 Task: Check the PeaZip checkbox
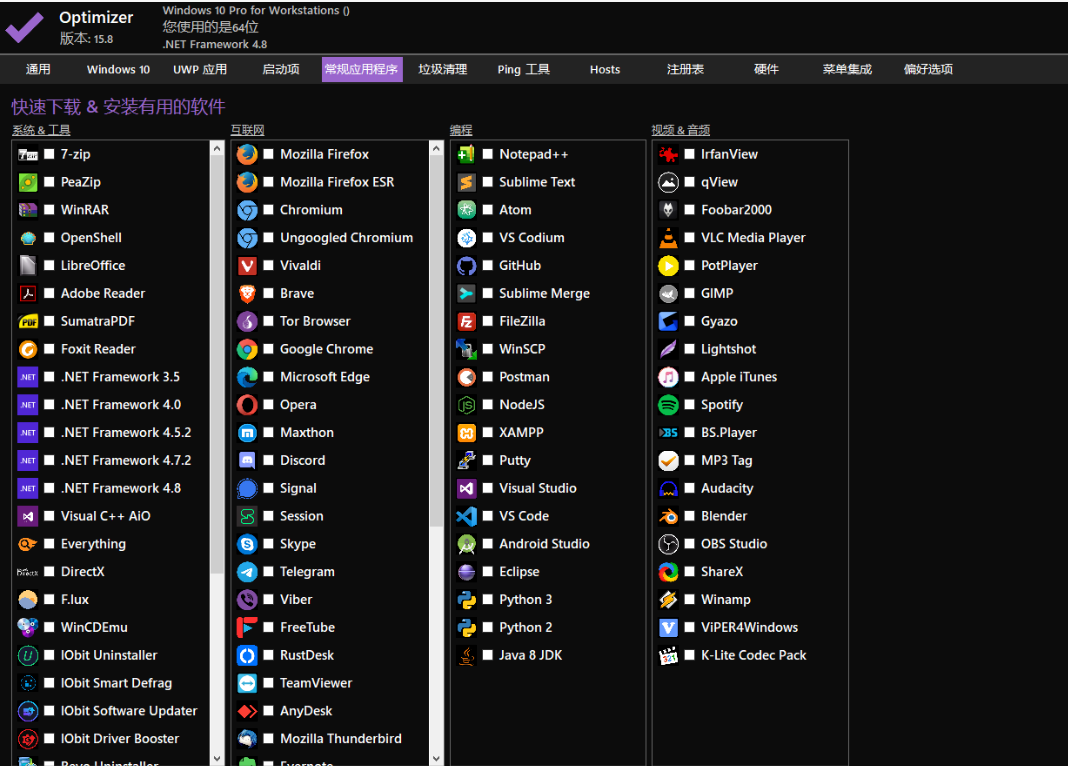(49, 182)
